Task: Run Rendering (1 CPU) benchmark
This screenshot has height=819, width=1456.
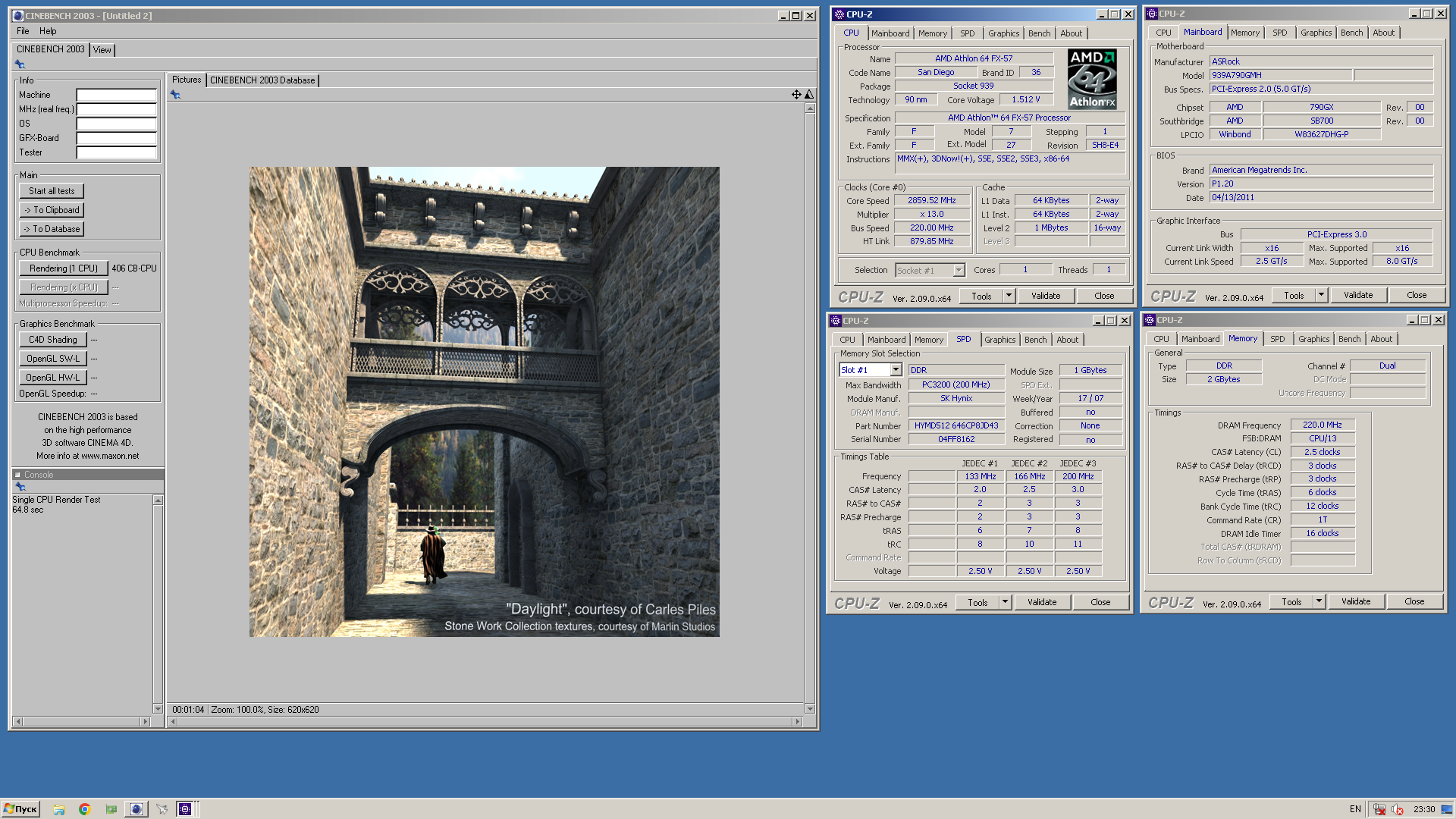Action: [64, 268]
